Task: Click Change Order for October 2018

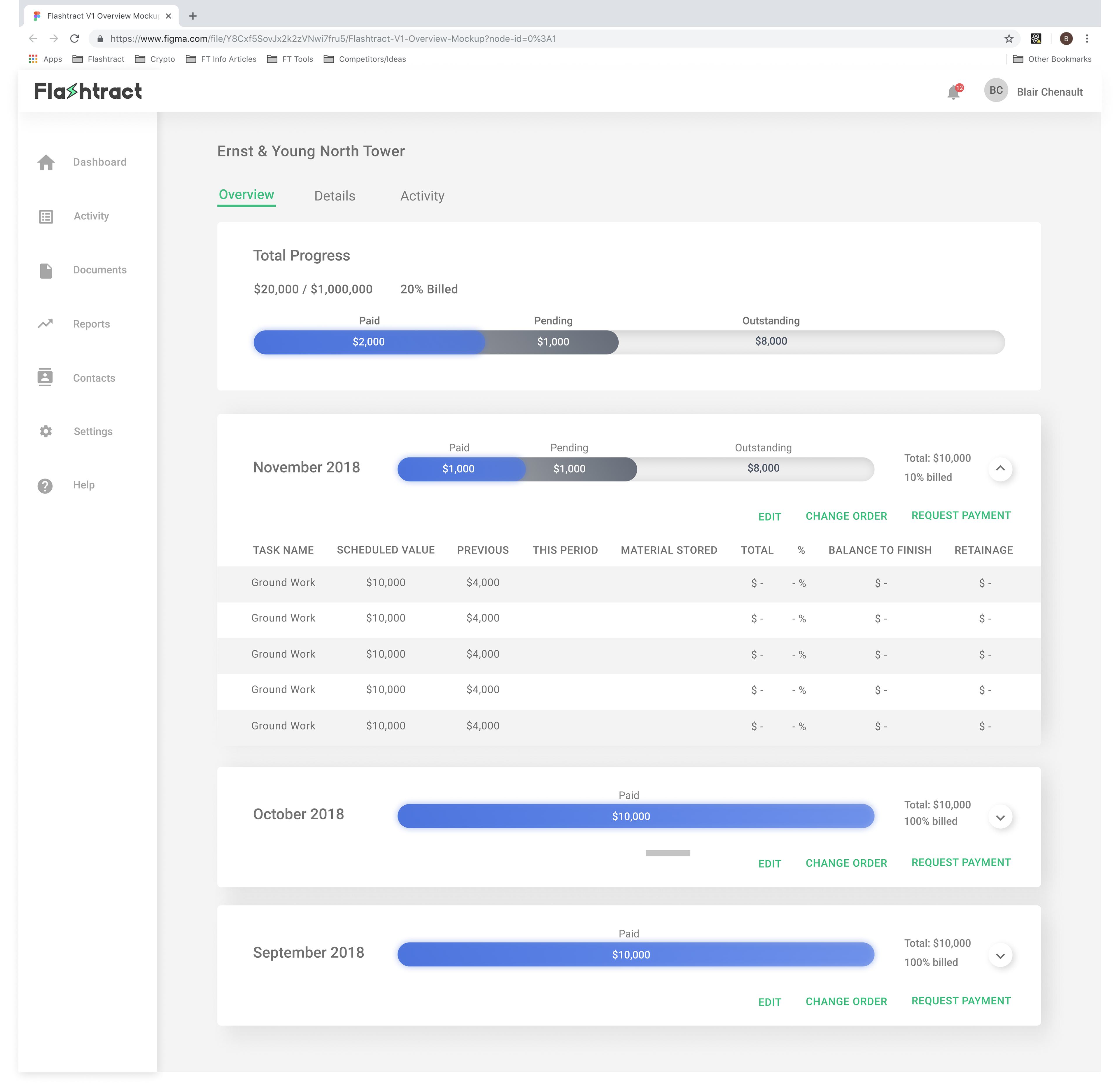Action: pyautogui.click(x=846, y=863)
